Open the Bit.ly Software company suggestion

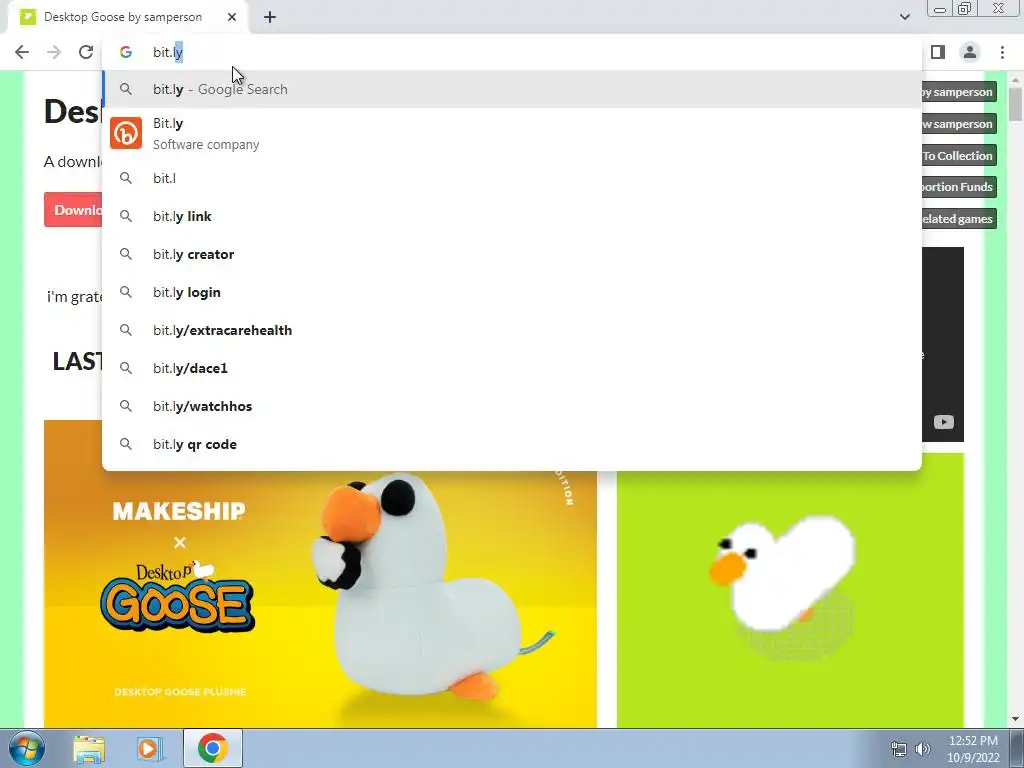click(512, 133)
